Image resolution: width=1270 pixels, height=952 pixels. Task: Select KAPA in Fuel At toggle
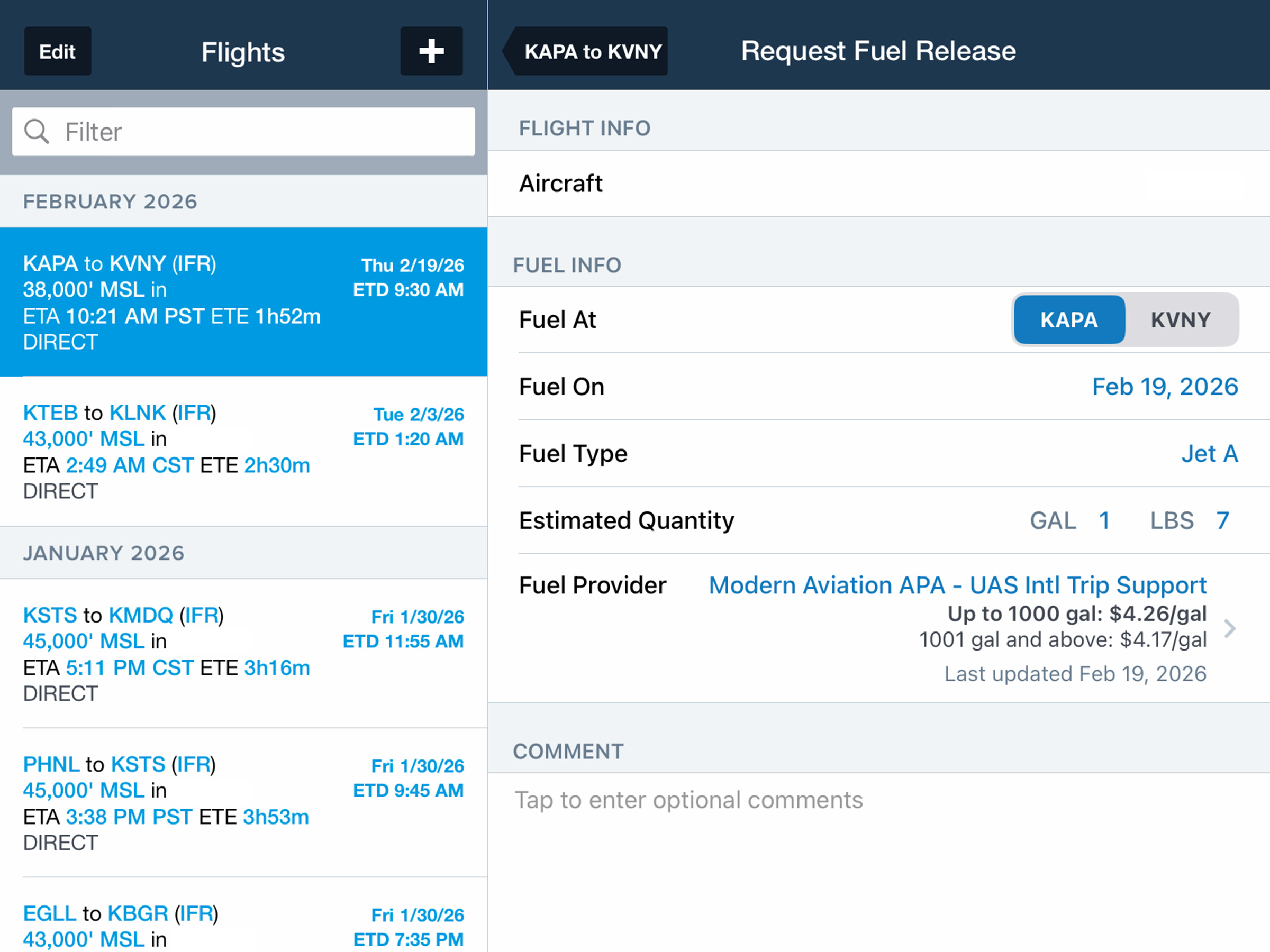(x=1068, y=319)
